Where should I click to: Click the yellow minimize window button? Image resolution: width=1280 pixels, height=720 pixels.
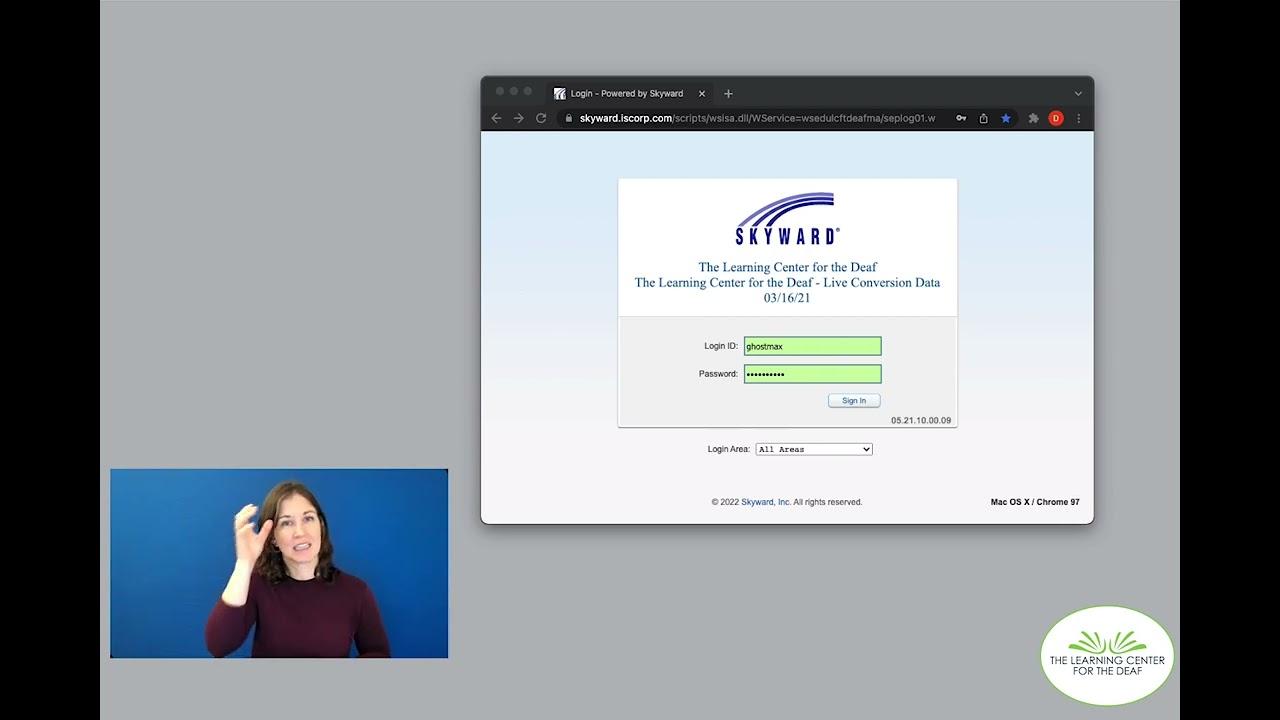pos(514,91)
